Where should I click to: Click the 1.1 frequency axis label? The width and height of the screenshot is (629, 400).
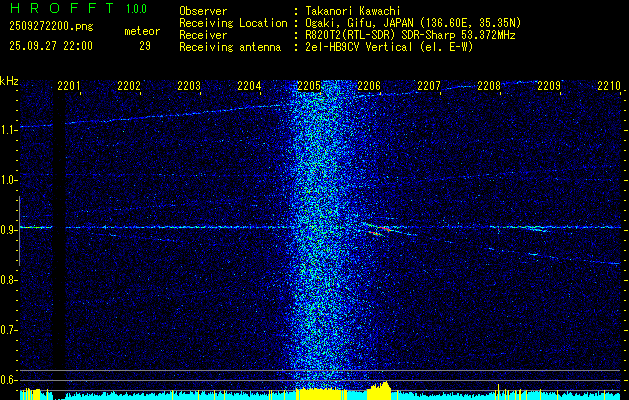pos(8,130)
